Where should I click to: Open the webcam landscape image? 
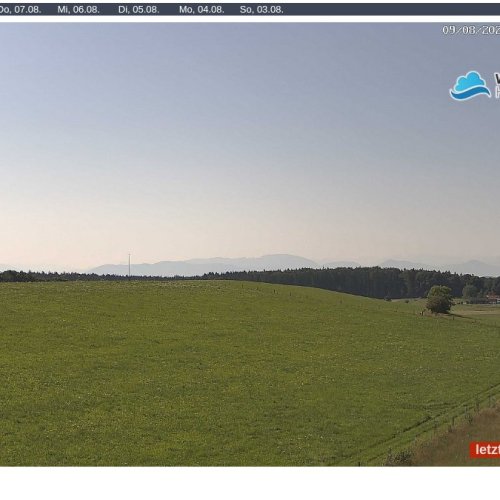[250, 244]
